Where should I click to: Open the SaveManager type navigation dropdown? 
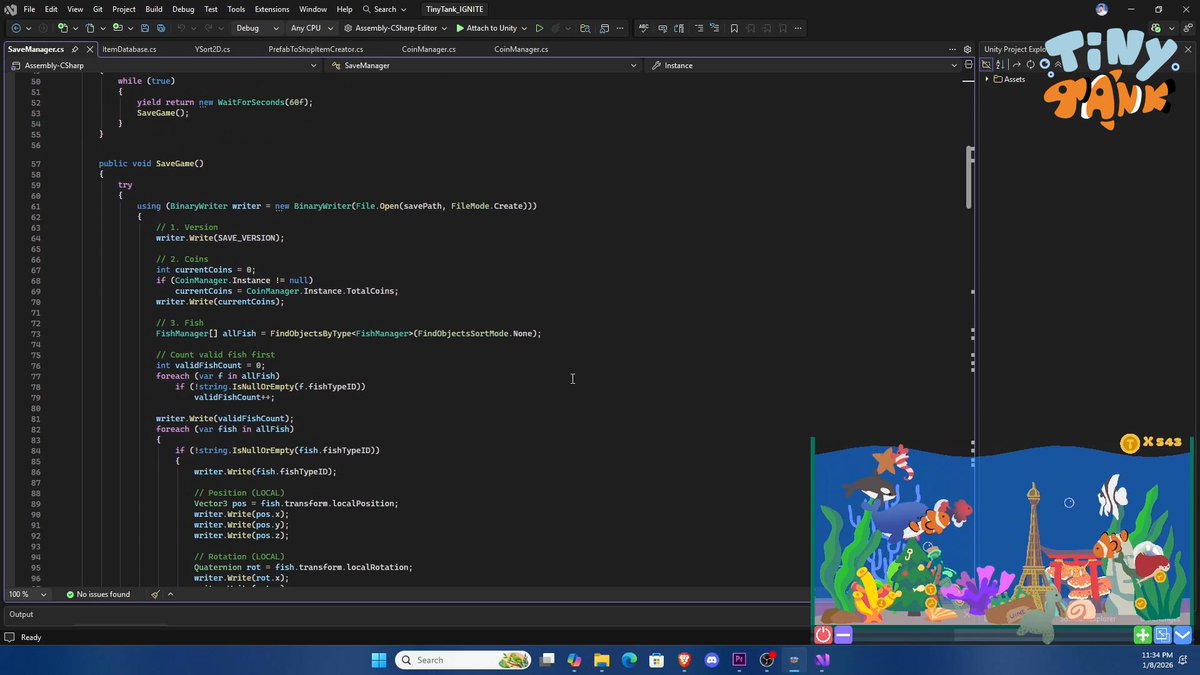pos(483,65)
